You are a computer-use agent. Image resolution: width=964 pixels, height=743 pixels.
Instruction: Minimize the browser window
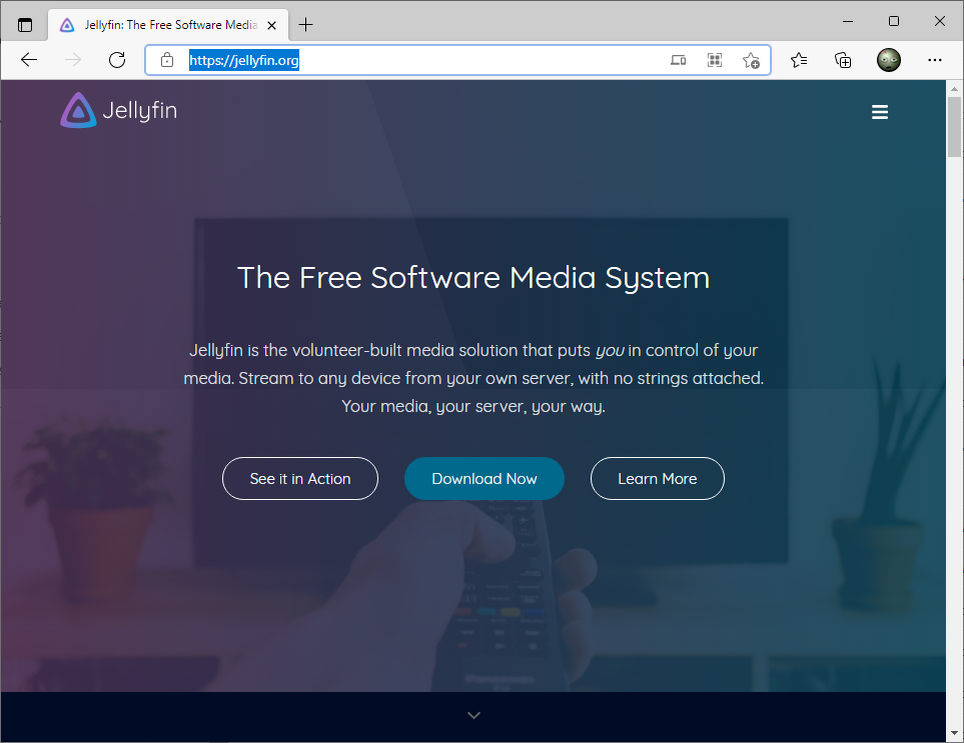[848, 22]
